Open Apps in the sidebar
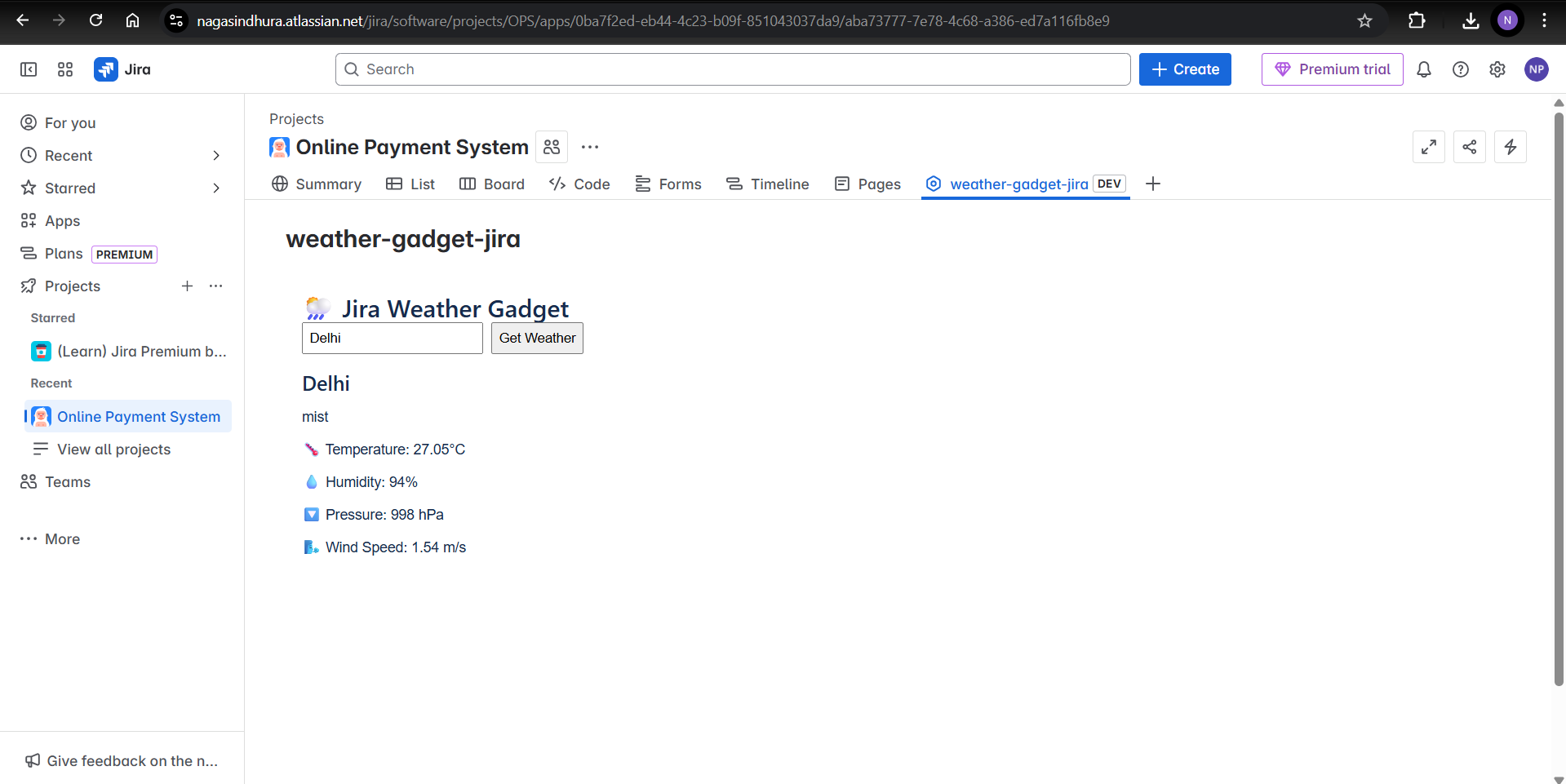 click(x=122, y=220)
